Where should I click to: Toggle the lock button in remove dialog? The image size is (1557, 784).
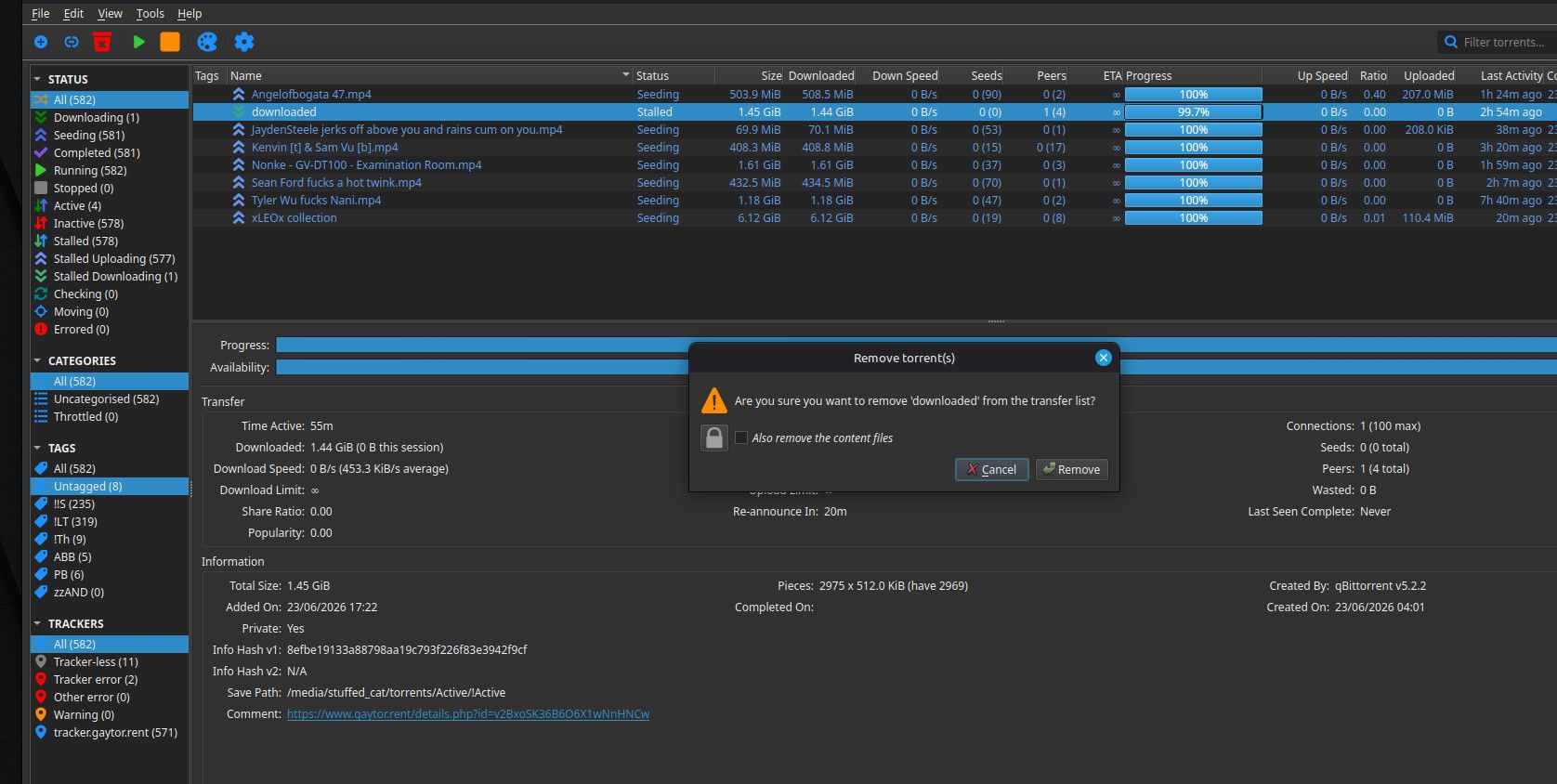pyautogui.click(x=714, y=438)
